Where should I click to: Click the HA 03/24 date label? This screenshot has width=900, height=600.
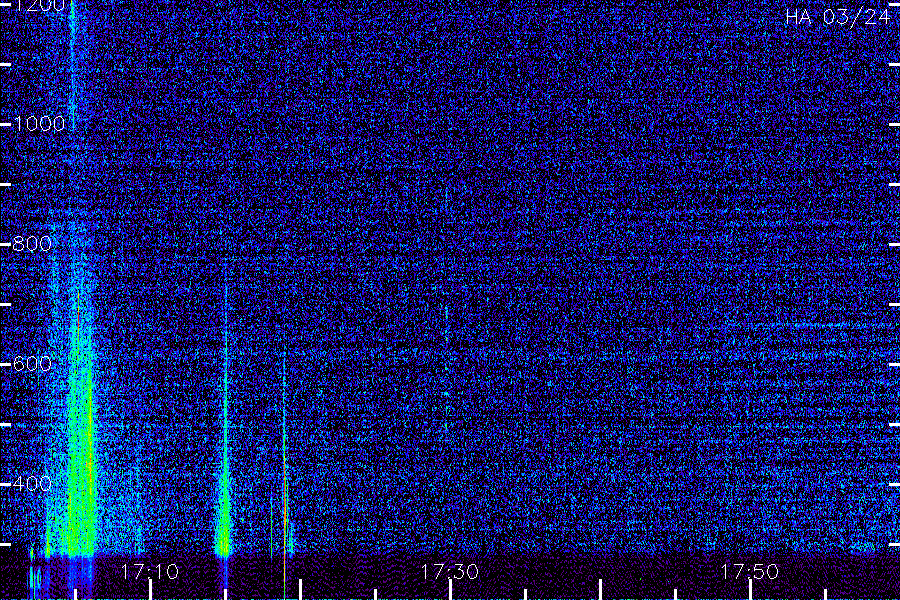click(837, 17)
